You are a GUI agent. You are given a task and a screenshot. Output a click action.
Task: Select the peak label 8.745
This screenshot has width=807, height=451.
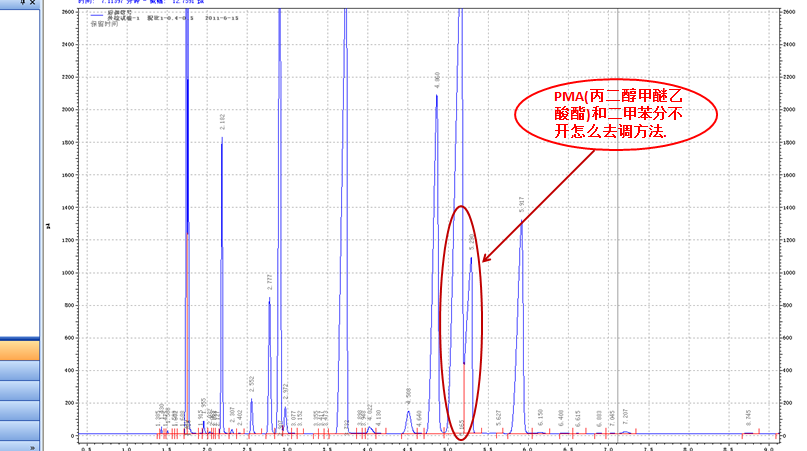click(x=748, y=418)
